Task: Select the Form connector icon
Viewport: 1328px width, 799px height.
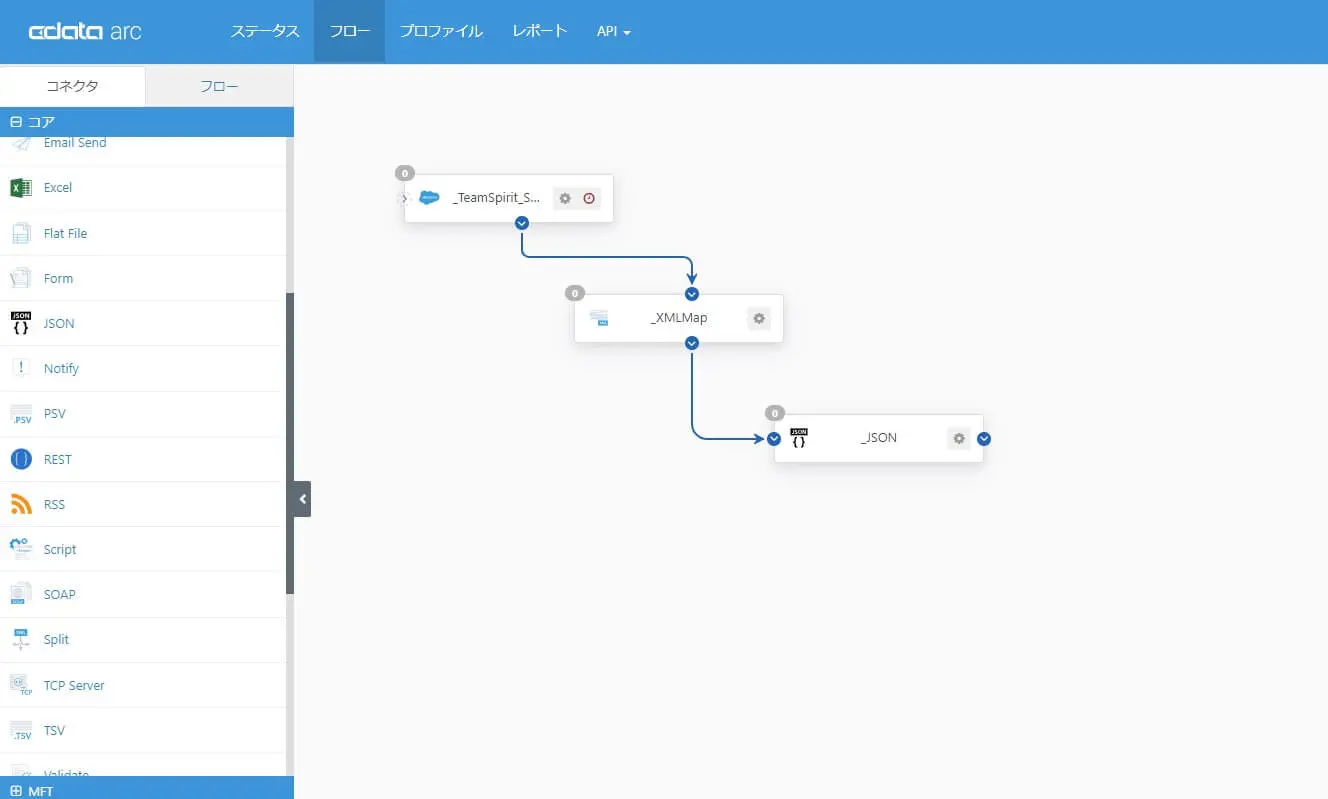Action: [x=21, y=278]
